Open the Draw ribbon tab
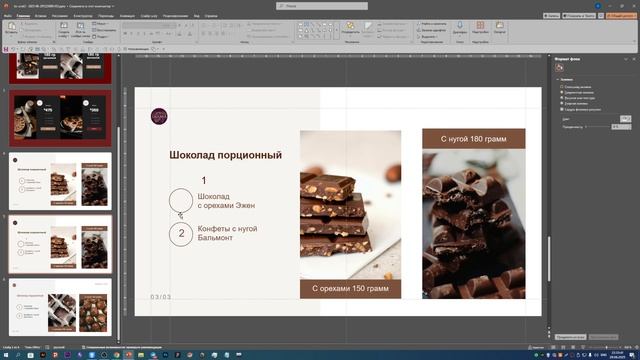The image size is (640, 360). pos(60,16)
